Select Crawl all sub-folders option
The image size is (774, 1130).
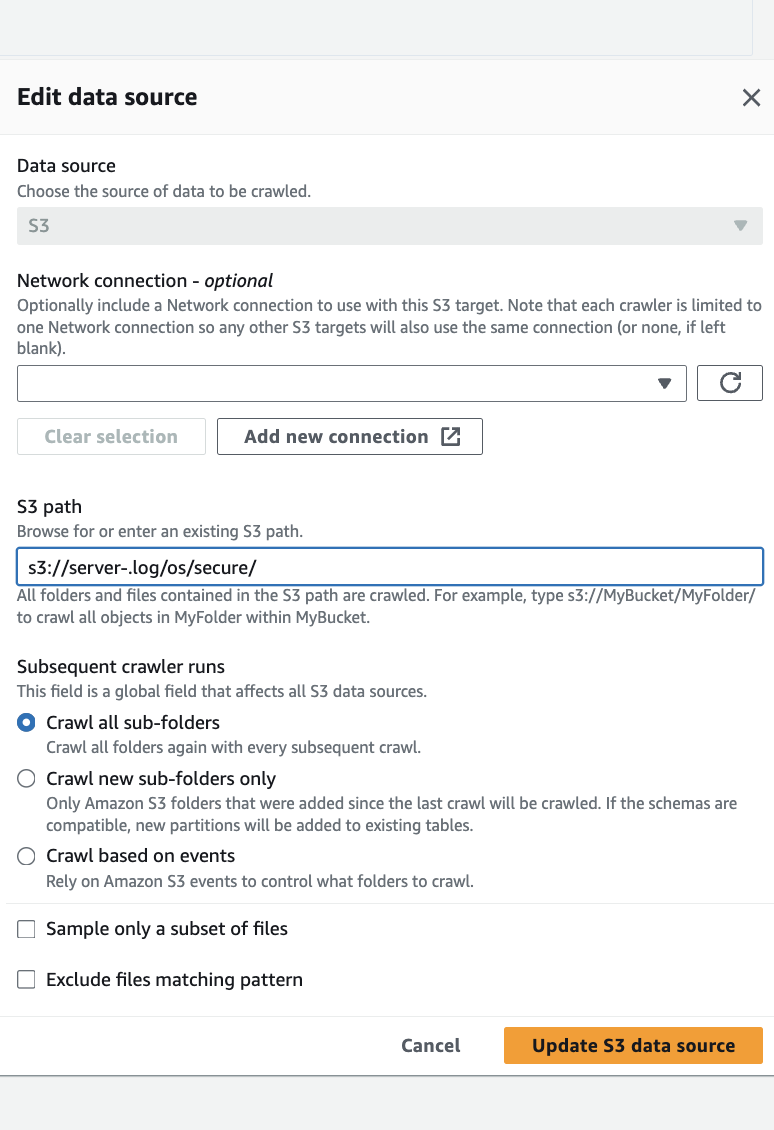tap(27, 723)
